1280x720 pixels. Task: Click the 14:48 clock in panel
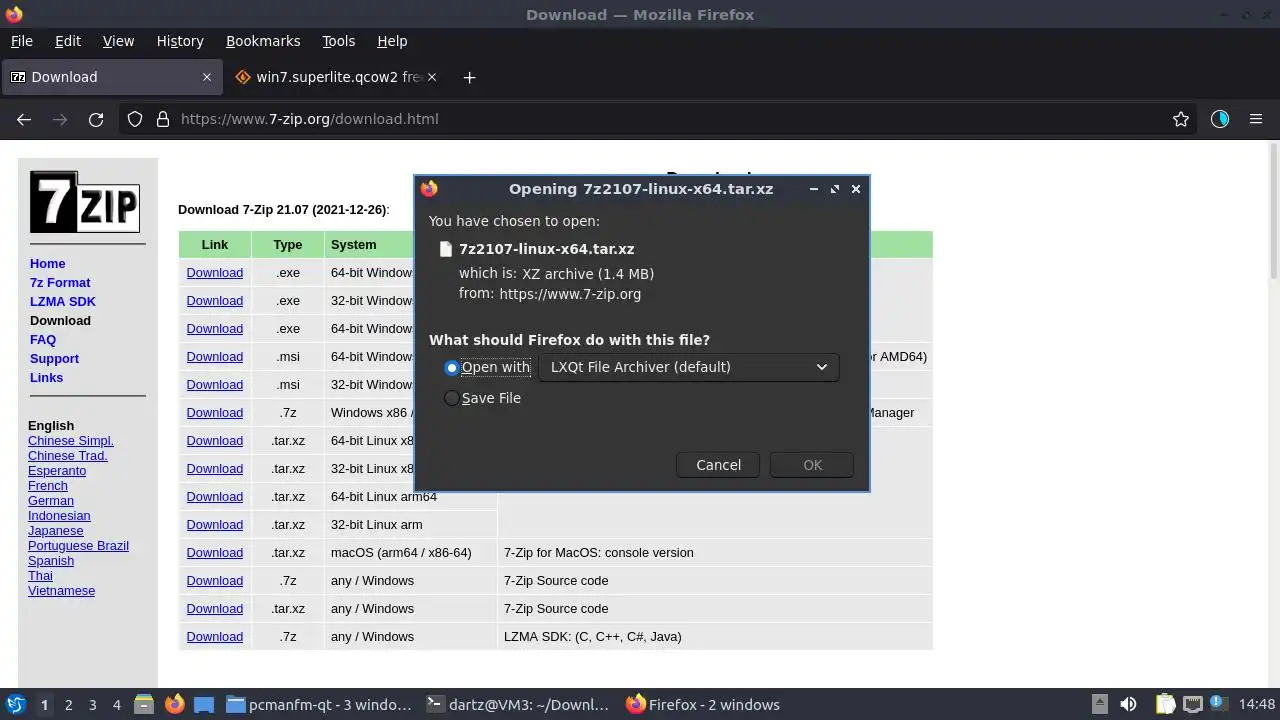tap(1257, 705)
